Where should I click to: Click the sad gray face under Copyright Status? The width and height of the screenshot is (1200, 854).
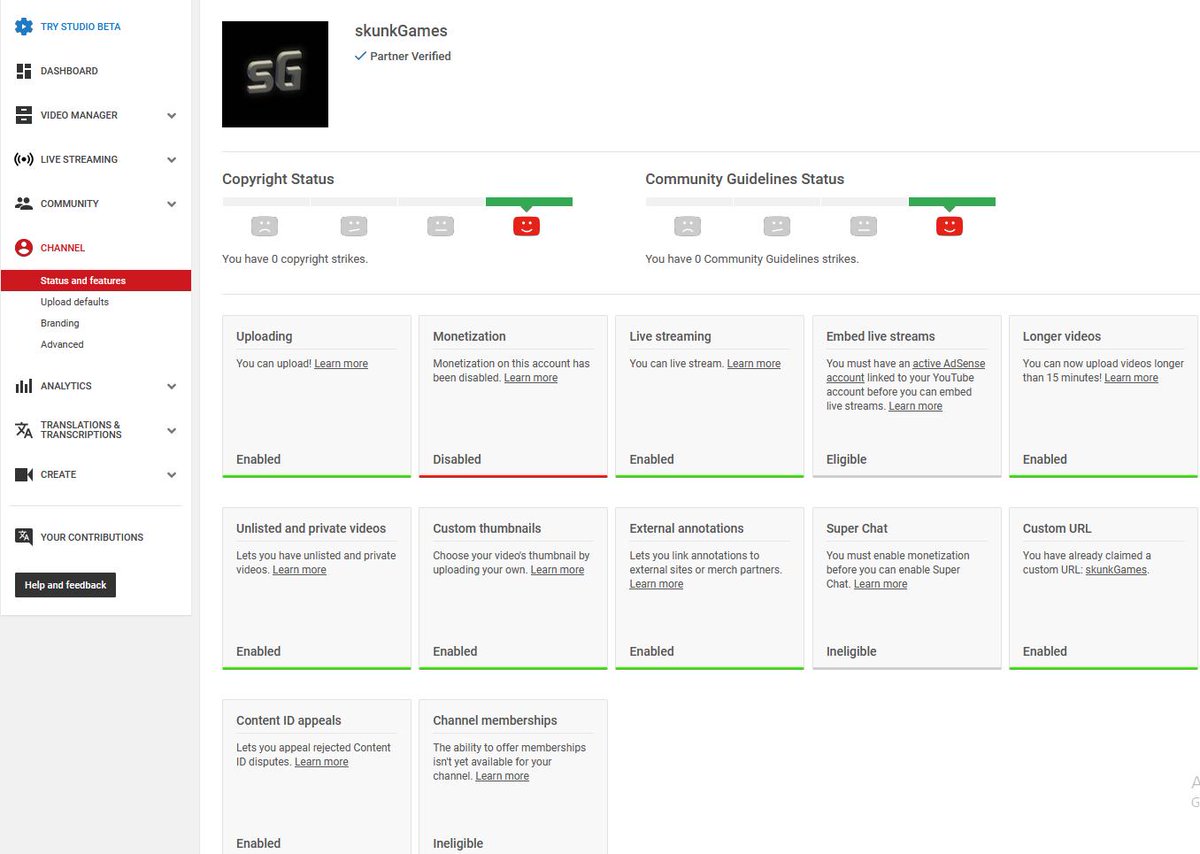click(264, 226)
